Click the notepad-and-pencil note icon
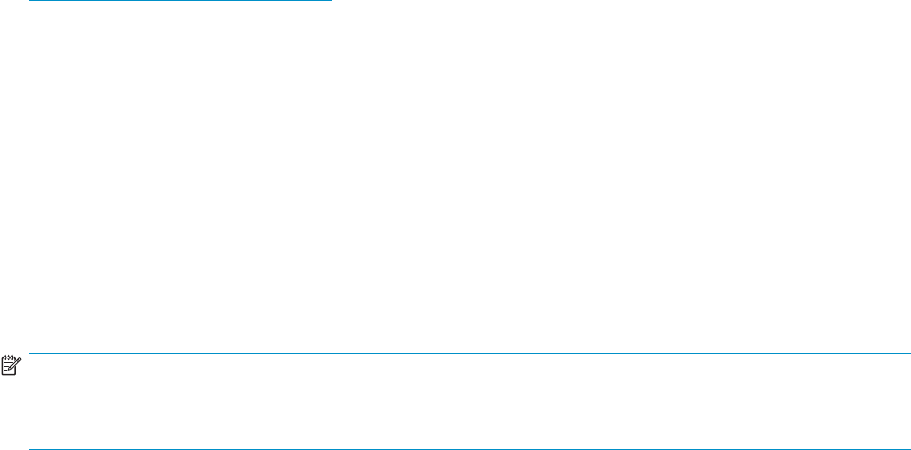The height and width of the screenshot is (450, 911). (11, 366)
